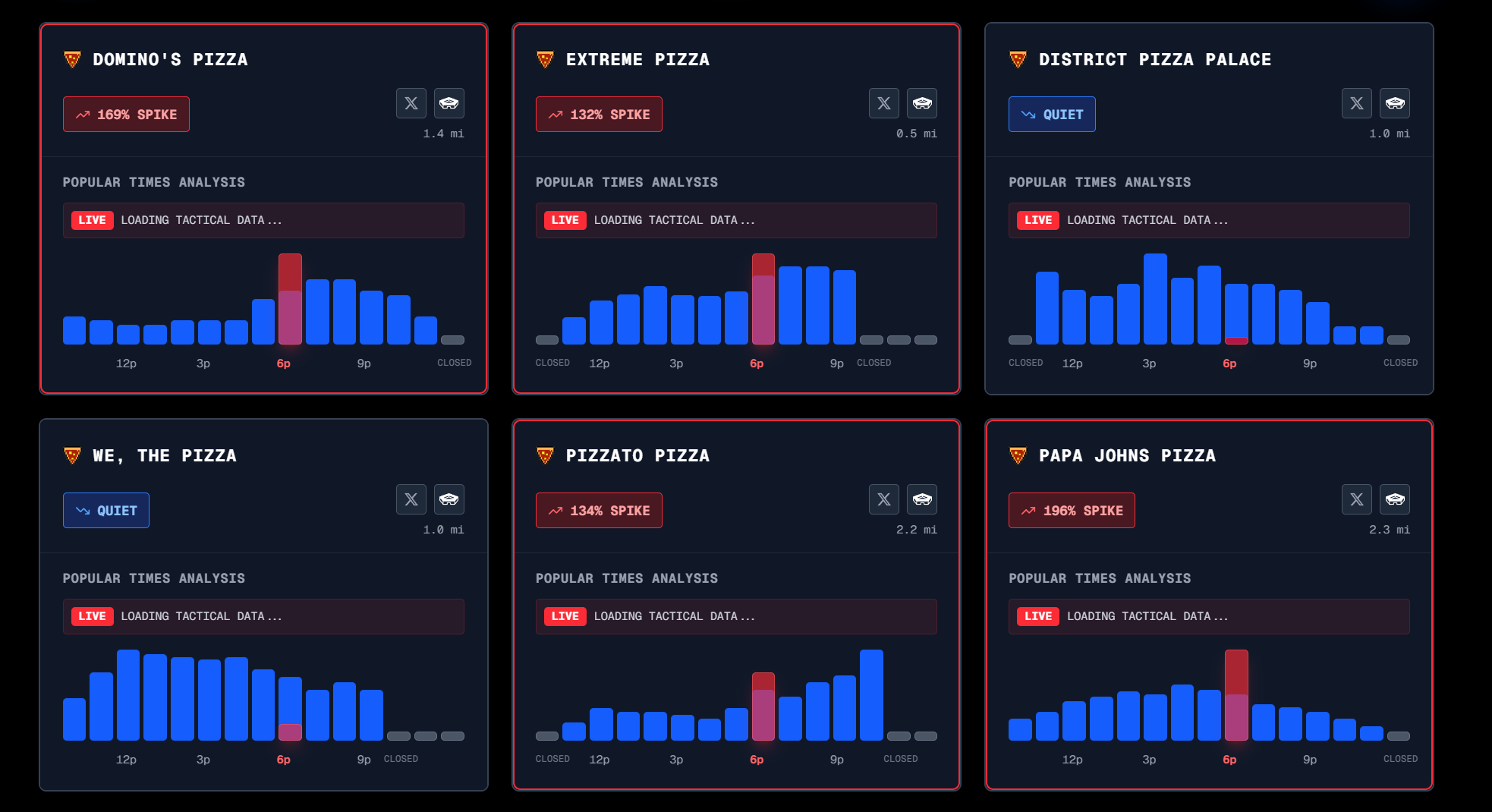Click the 2.3 mi distance on Papa Johns
The width and height of the screenshot is (1492, 812).
click(1390, 530)
